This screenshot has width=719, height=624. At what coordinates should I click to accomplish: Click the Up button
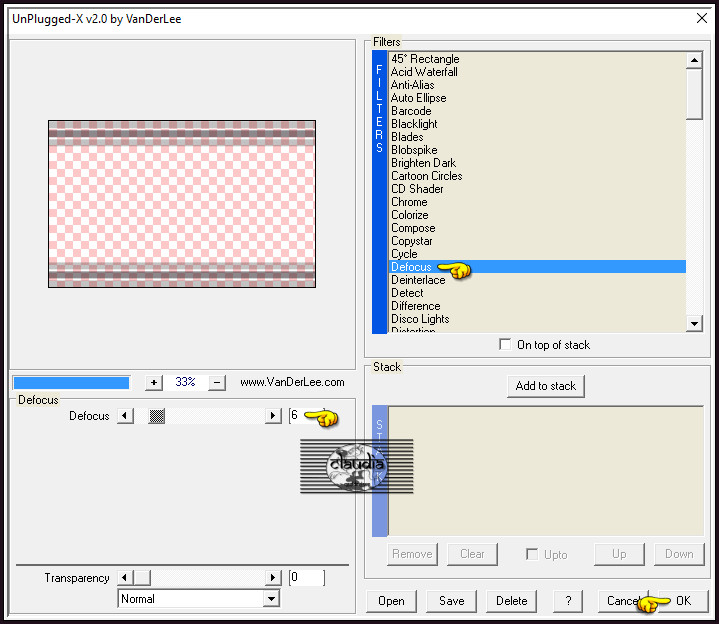[619, 554]
